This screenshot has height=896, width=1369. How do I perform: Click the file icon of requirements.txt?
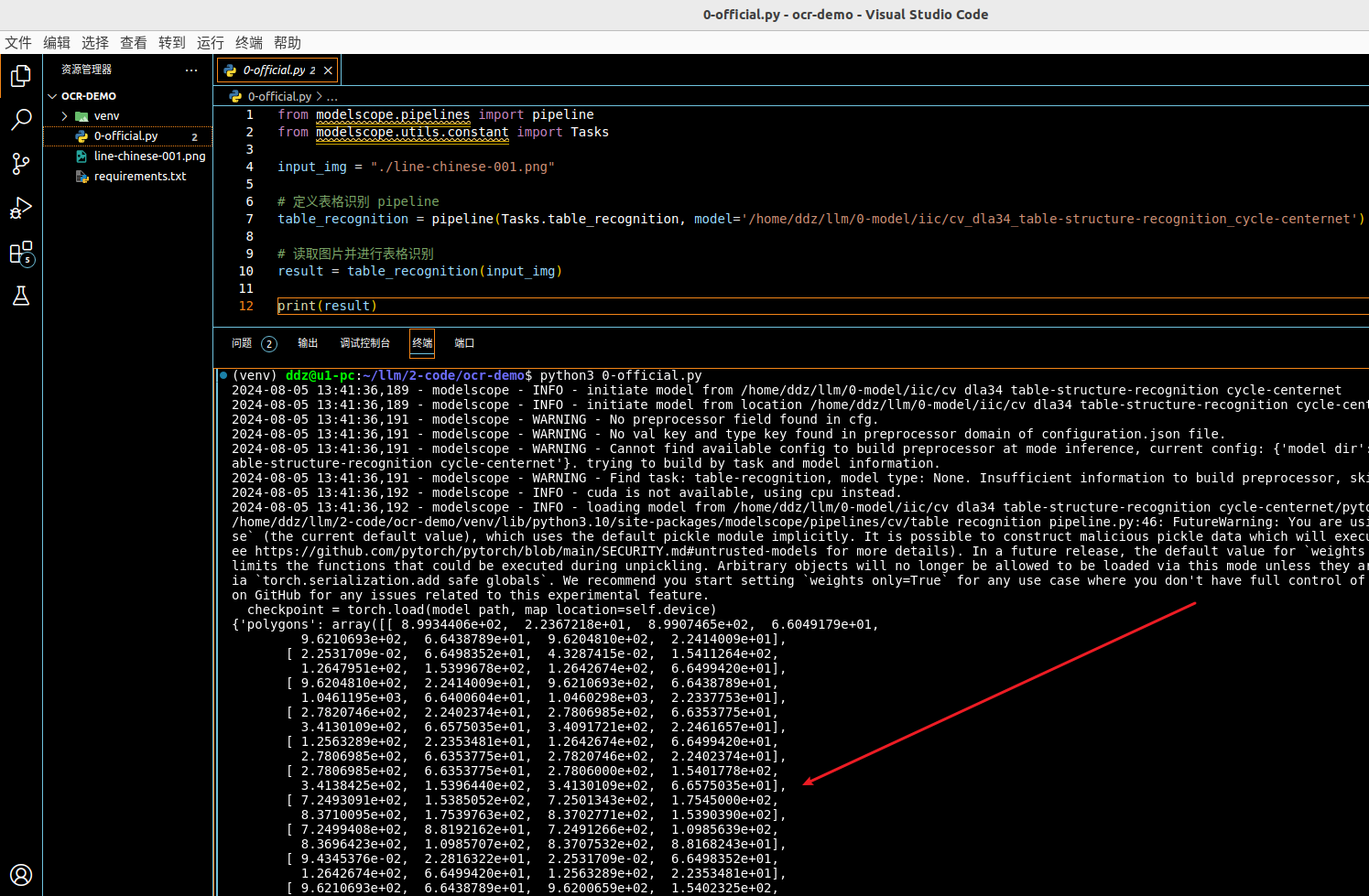[x=81, y=177]
